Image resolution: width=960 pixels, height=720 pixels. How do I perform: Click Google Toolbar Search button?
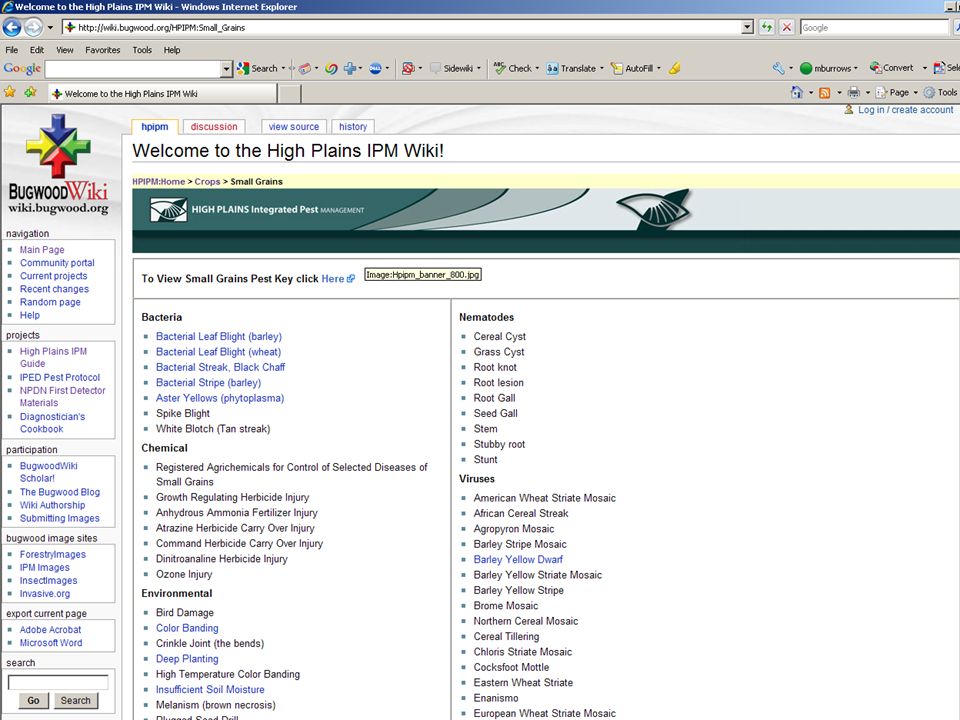click(x=257, y=69)
